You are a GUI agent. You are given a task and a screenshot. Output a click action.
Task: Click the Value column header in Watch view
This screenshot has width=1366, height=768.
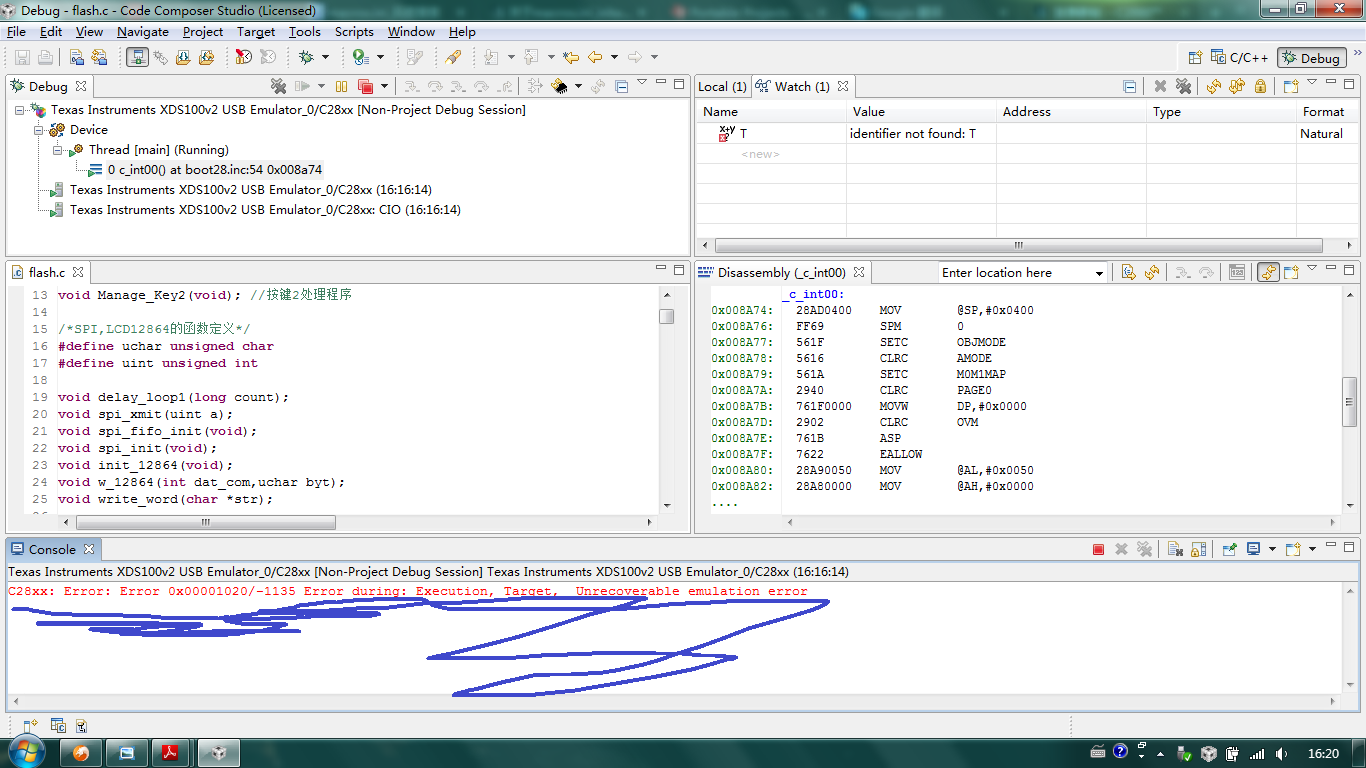[921, 112]
